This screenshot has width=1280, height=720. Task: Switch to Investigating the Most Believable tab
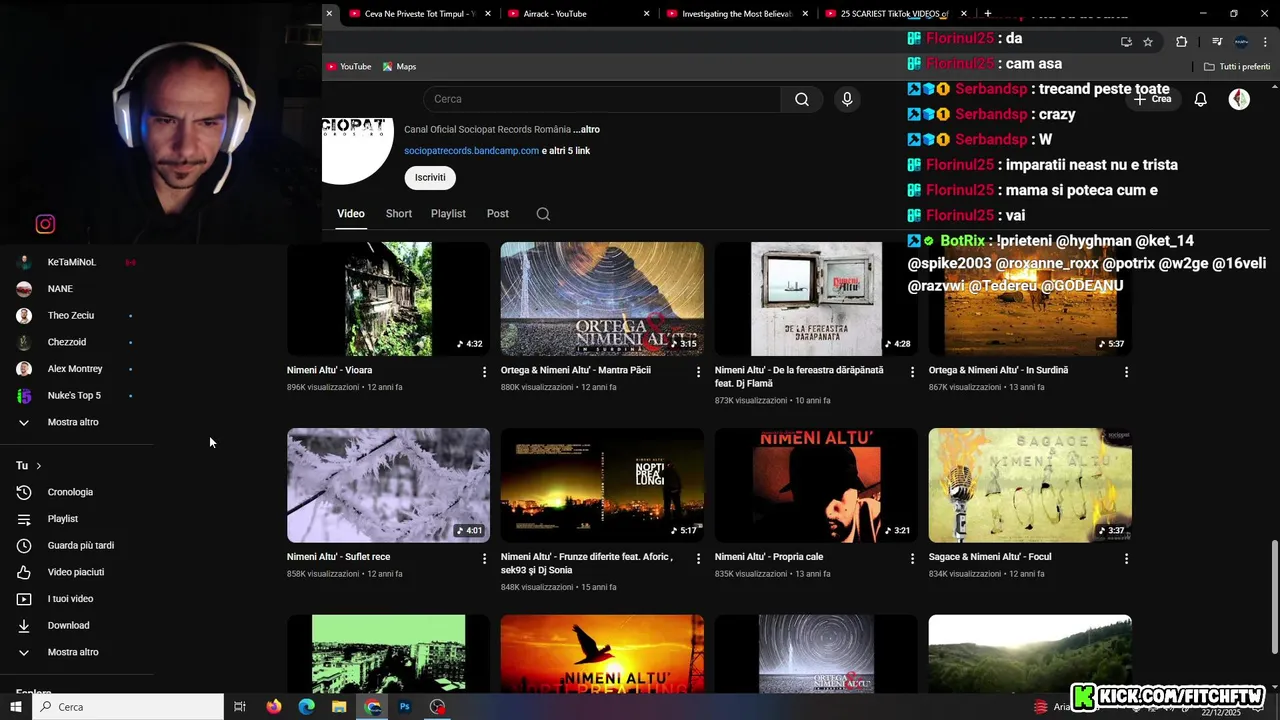point(737,14)
